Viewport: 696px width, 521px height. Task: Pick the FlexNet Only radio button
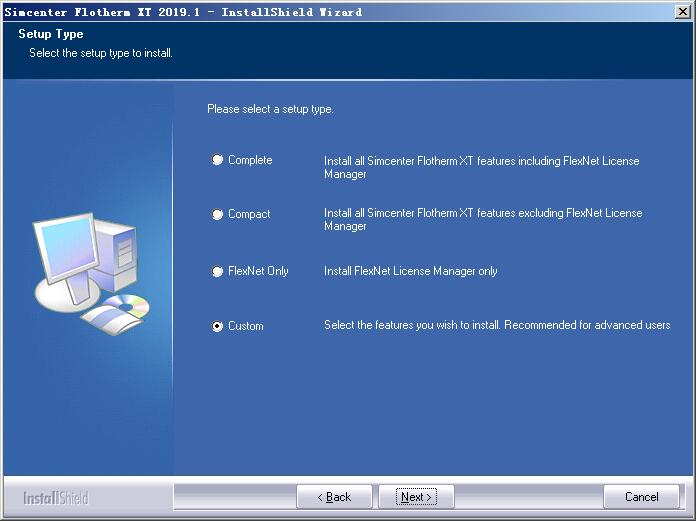217,271
